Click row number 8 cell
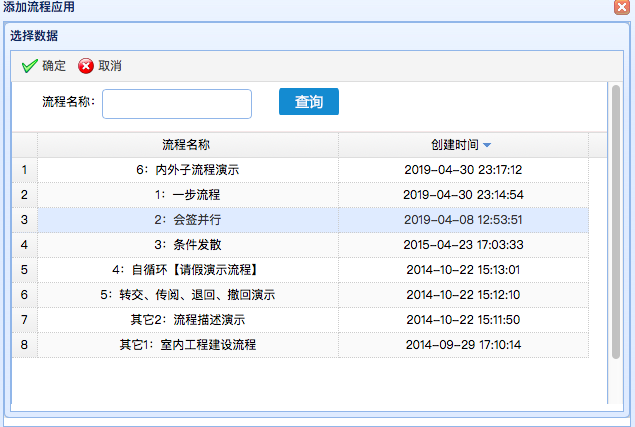635x427 pixels. [25, 345]
